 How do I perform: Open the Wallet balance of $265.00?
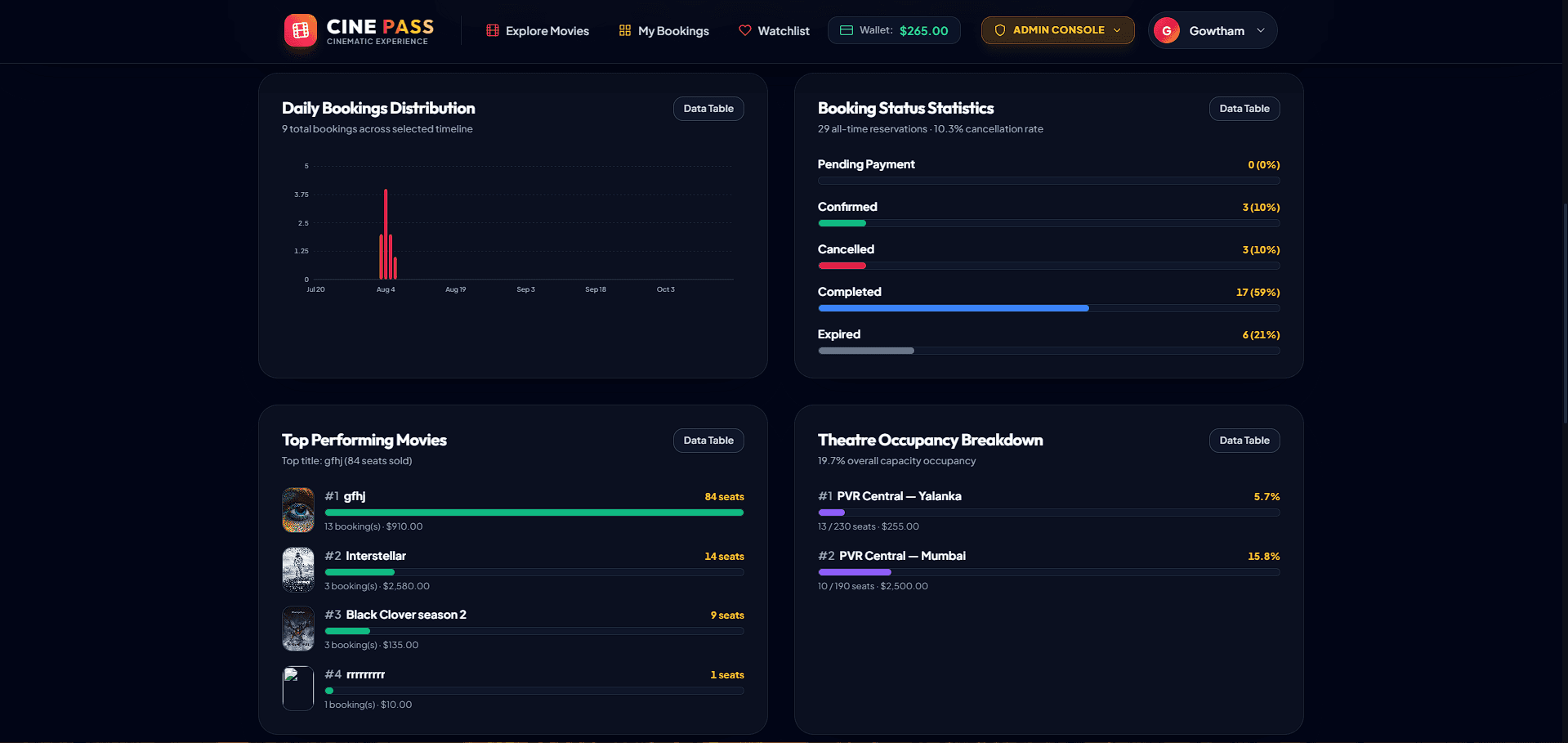(894, 30)
